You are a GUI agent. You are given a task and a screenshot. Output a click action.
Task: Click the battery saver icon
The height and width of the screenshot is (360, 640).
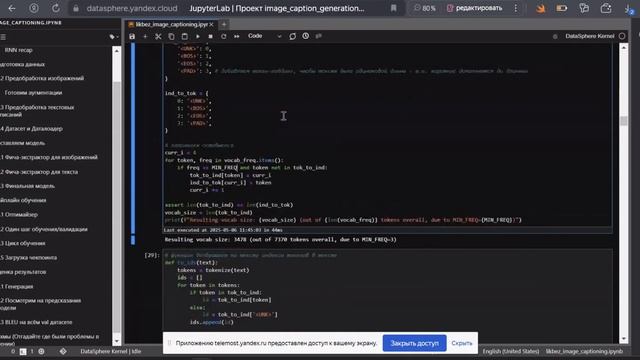coord(562,8)
